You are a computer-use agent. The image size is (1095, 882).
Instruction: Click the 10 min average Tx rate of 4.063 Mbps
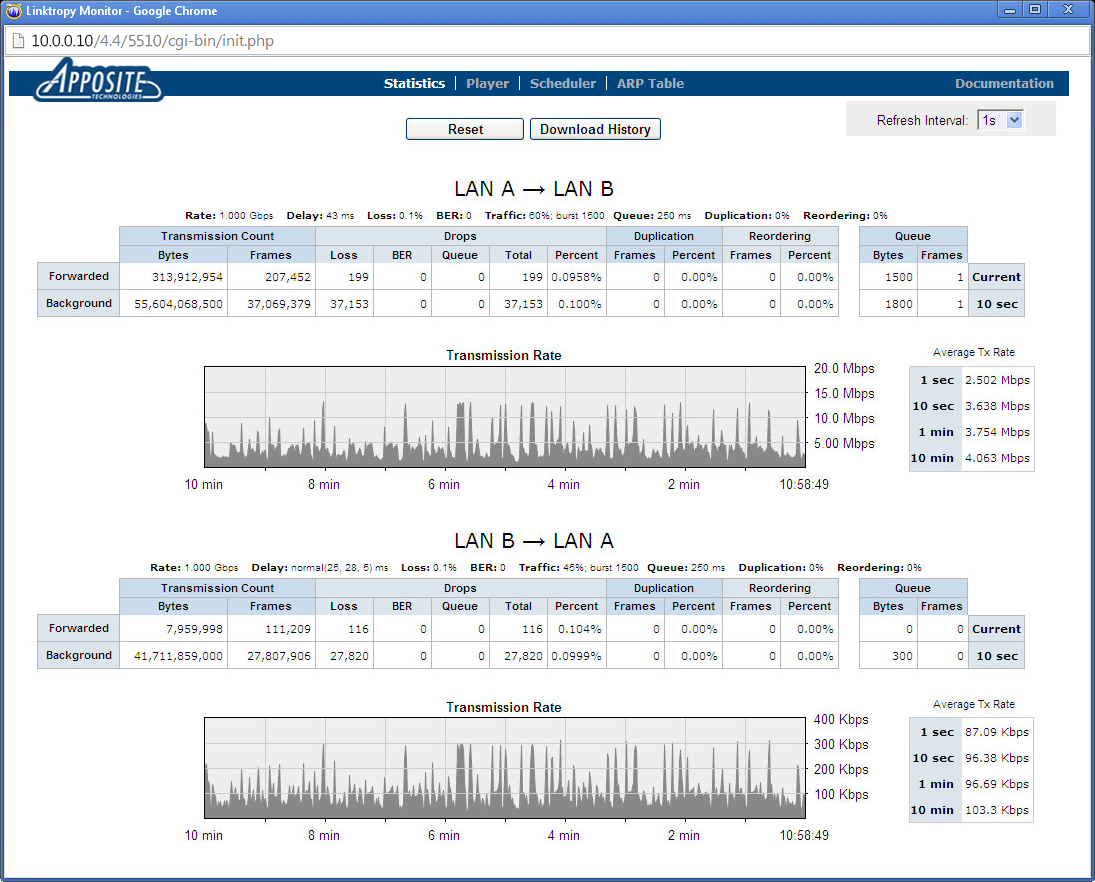click(995, 458)
